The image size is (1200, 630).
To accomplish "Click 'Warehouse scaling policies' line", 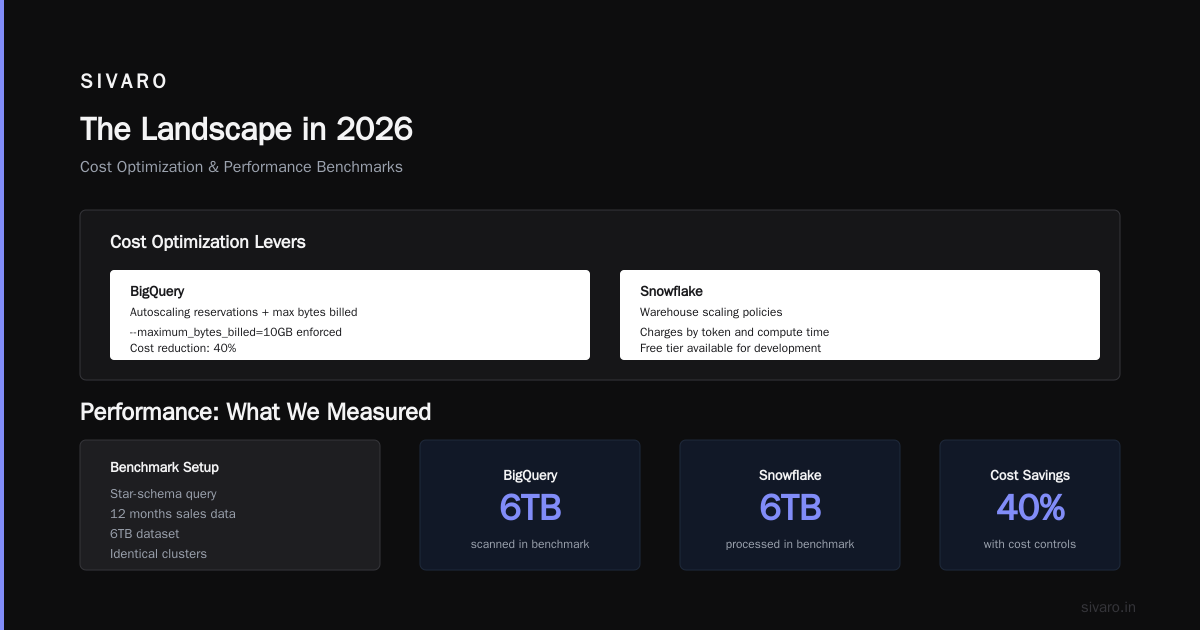I will click(x=711, y=312).
